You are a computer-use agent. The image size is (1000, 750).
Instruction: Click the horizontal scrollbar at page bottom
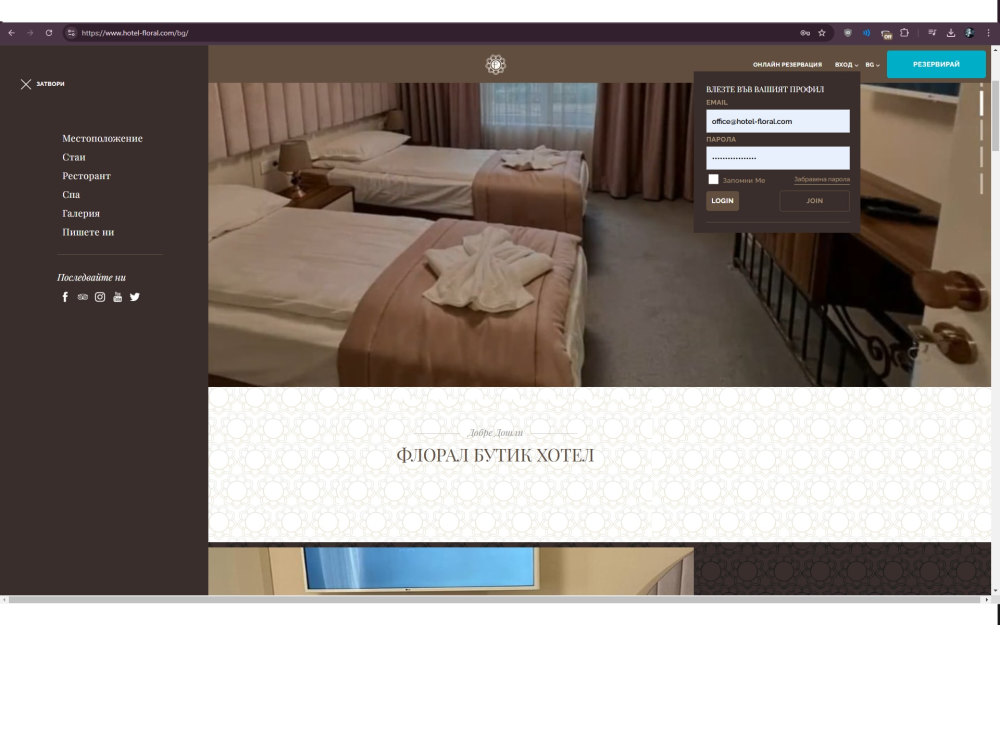coord(494,599)
